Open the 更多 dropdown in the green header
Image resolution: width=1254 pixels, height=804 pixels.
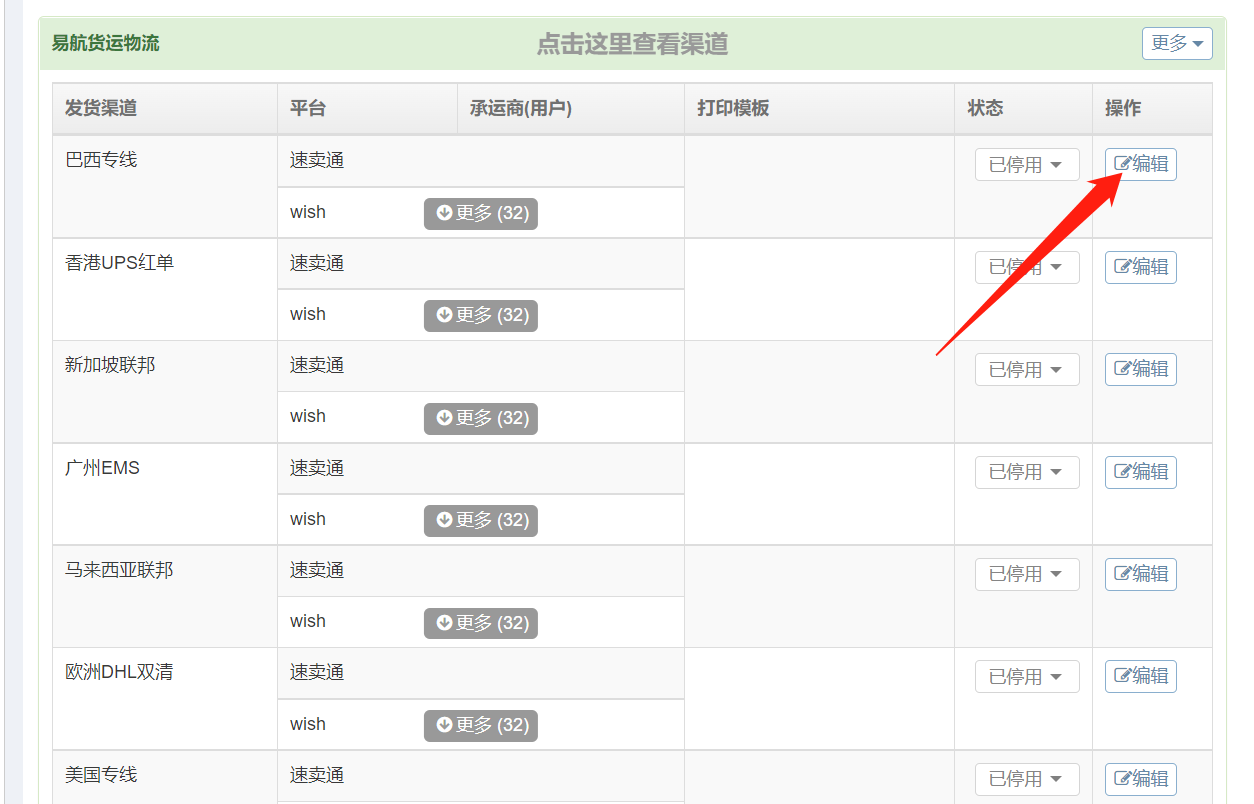click(x=1177, y=43)
